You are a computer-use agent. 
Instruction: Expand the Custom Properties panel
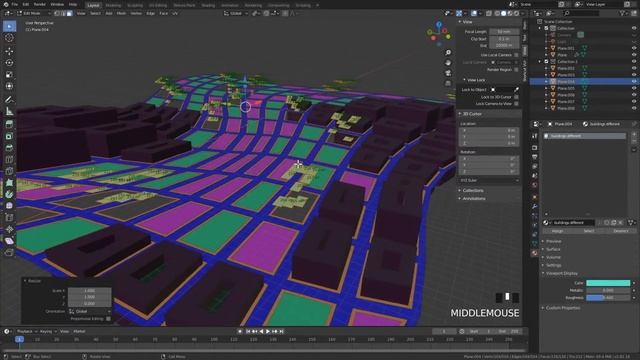tap(563, 308)
